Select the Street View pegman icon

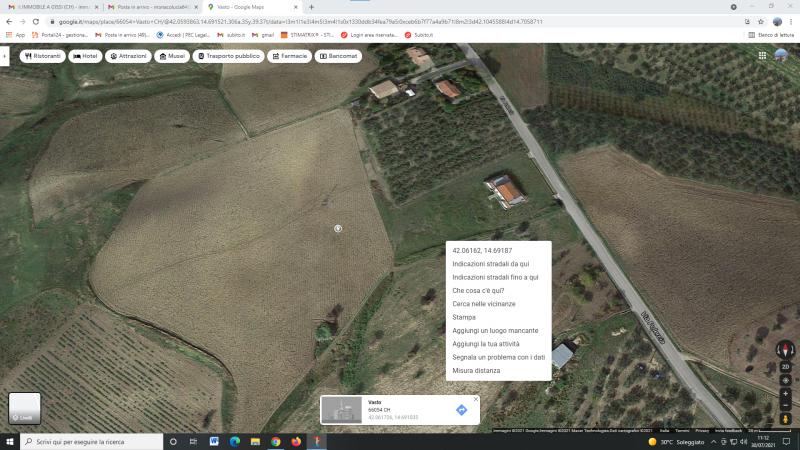(785, 418)
